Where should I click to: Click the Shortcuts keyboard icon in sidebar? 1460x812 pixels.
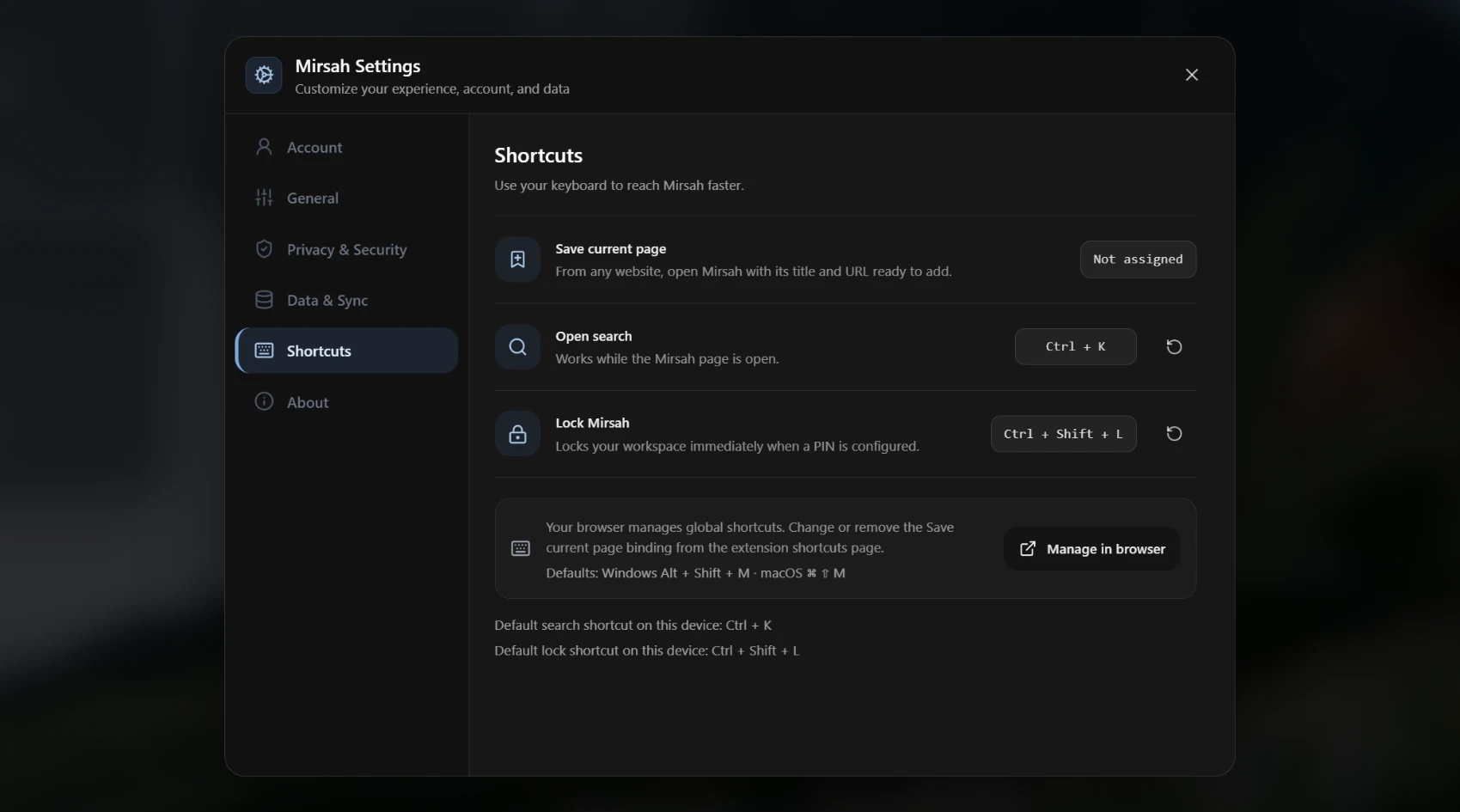(x=264, y=351)
